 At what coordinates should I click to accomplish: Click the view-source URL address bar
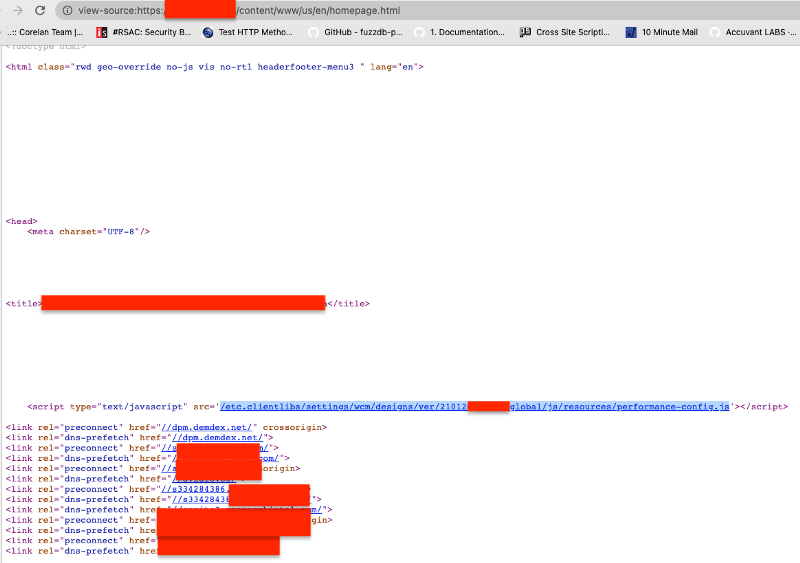coord(428,10)
